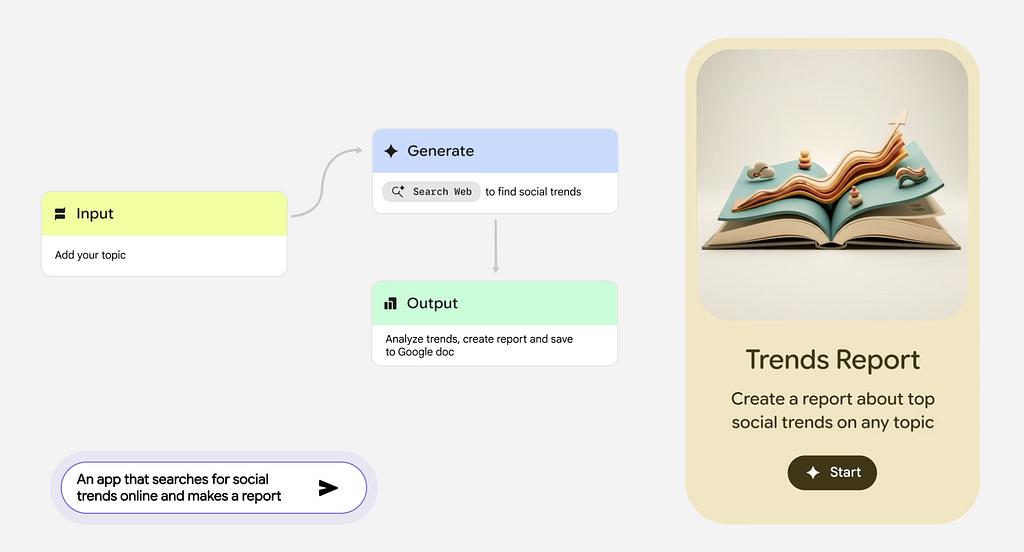Screen dimensions: 1024x552
Task: Click the sparkle icon on Start button
Action: click(x=813, y=473)
